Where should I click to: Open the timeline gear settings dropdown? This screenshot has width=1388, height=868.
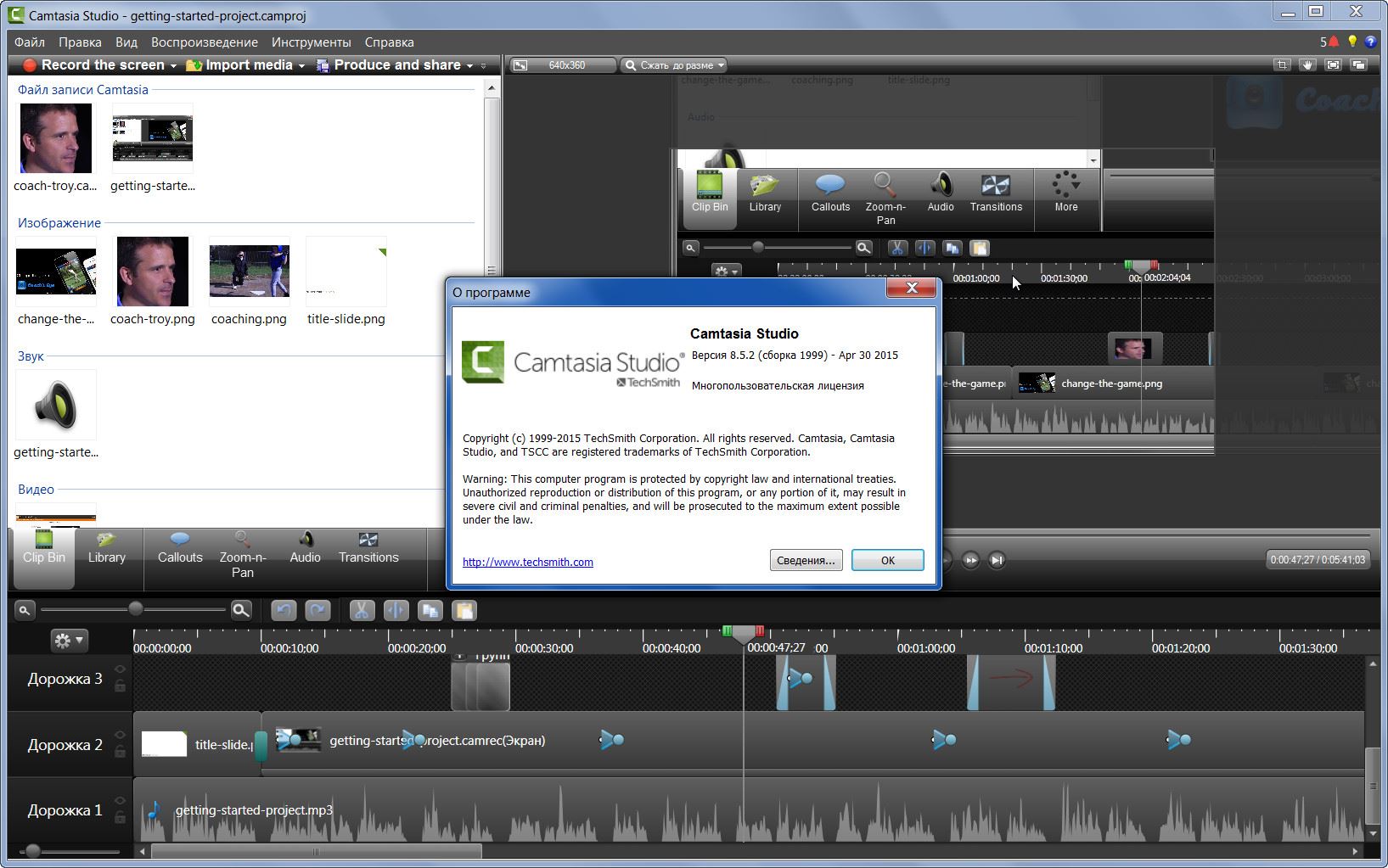click(x=69, y=641)
